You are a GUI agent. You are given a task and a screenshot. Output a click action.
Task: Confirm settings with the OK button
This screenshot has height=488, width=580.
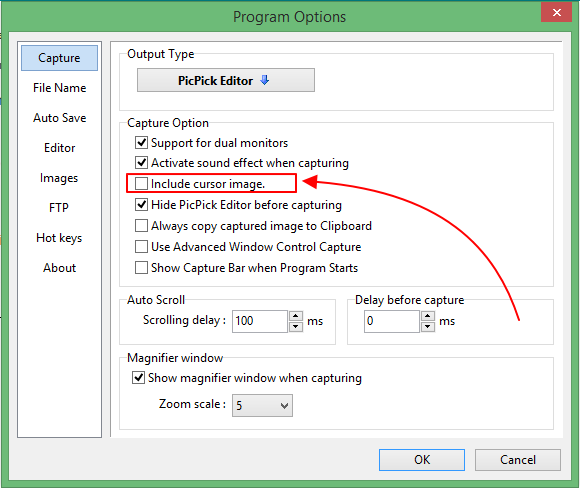[x=422, y=460]
